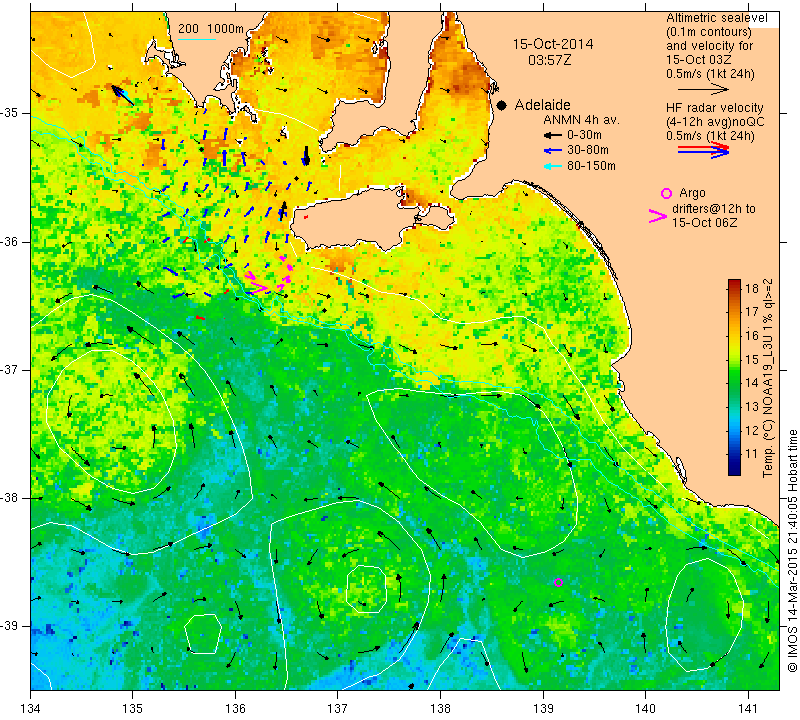Click the 140 longitude axis label
Image resolution: width=800 pixels, height=720 pixels.
(645, 709)
